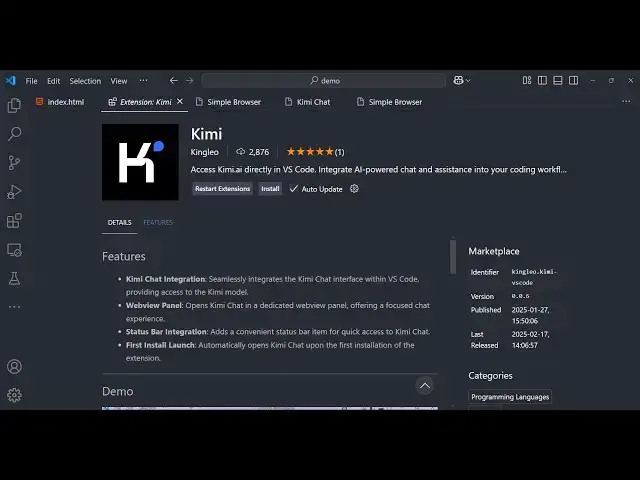Click the scroll-to-top chevron button
The image size is (640, 480).
pyautogui.click(x=425, y=386)
